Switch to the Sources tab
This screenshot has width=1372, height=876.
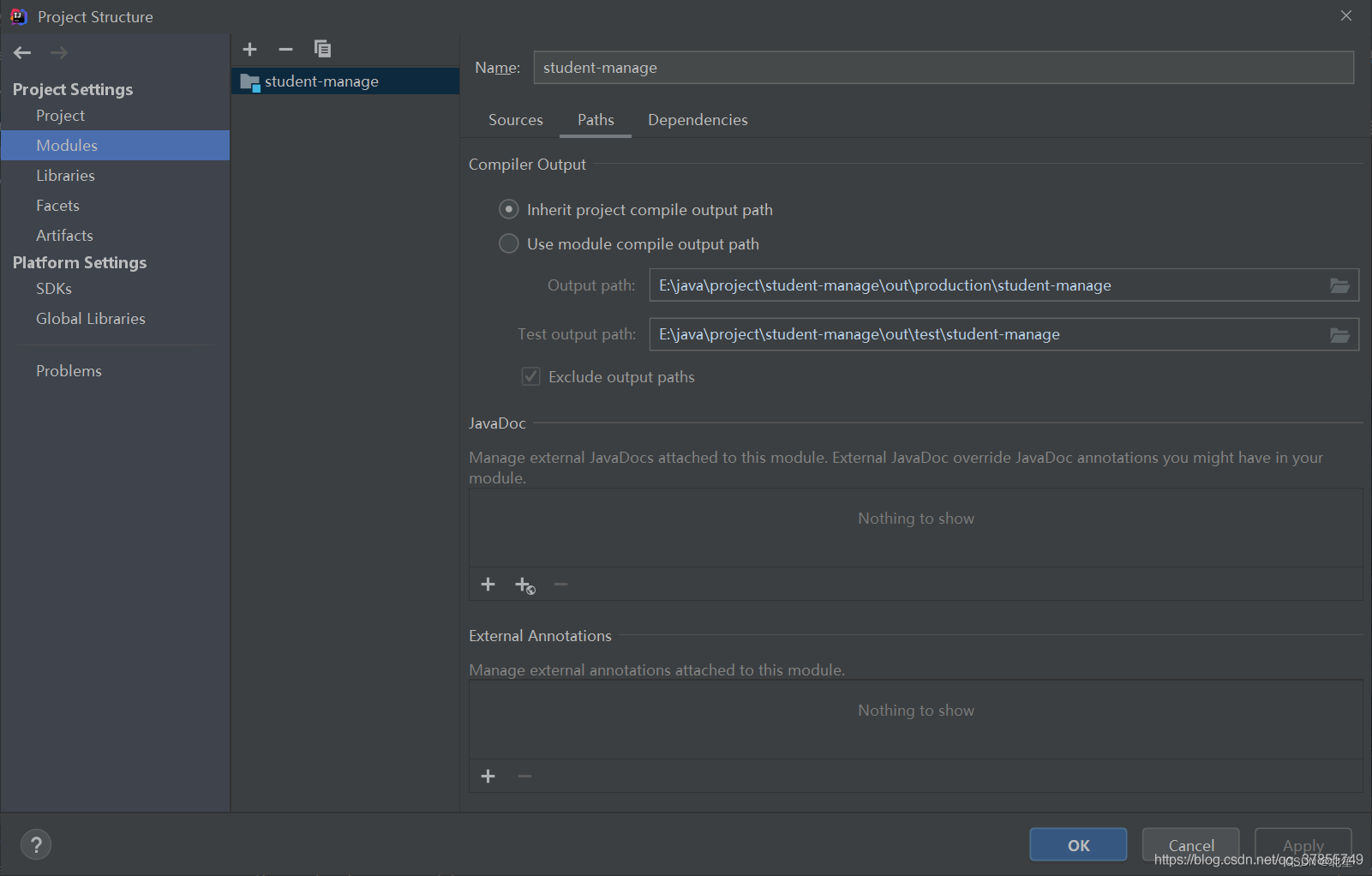pyautogui.click(x=515, y=120)
